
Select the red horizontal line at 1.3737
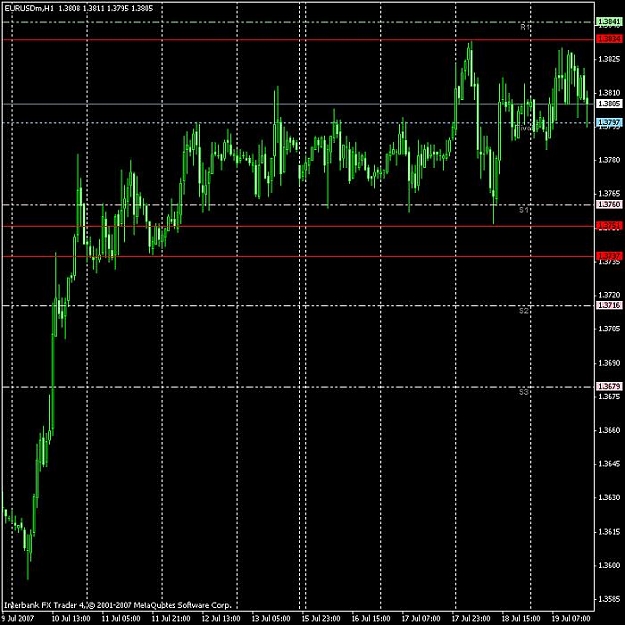click(298, 256)
